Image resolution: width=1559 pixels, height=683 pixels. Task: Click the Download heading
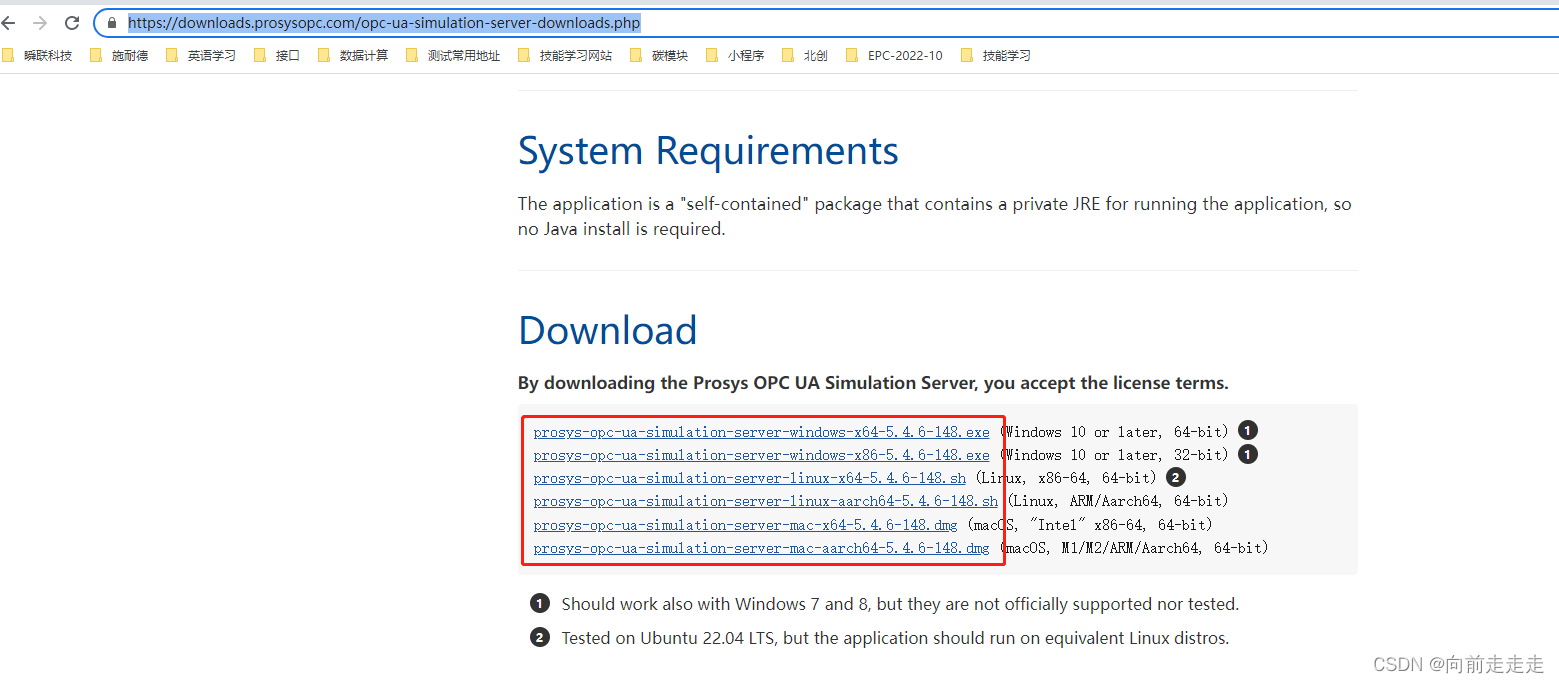click(607, 331)
